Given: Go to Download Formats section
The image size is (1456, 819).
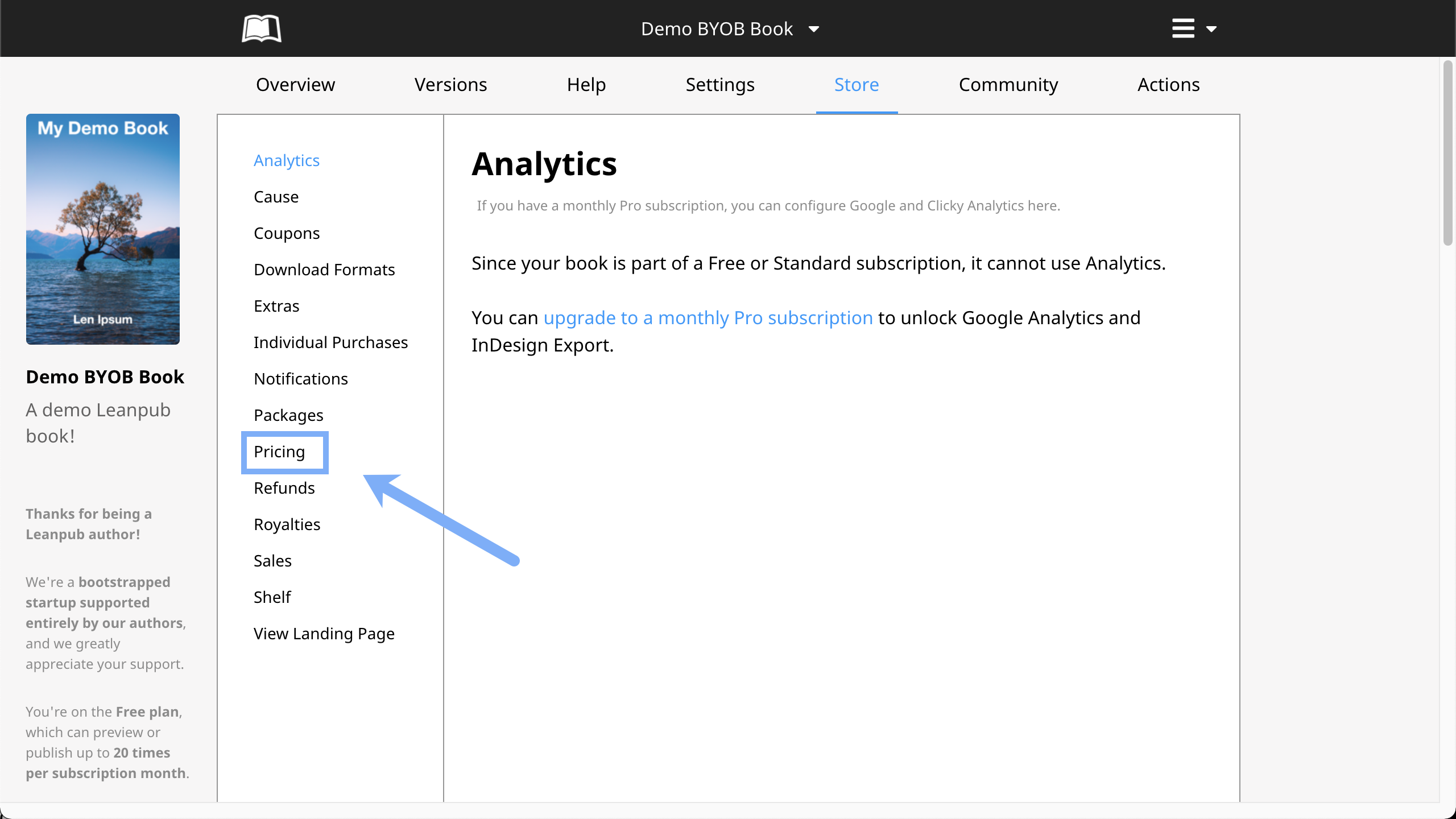Looking at the screenshot, I should pos(324,270).
